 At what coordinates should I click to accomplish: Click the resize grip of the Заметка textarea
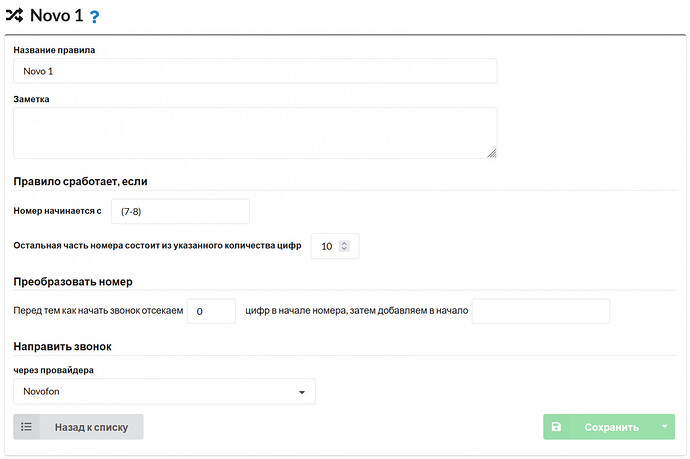click(x=492, y=153)
